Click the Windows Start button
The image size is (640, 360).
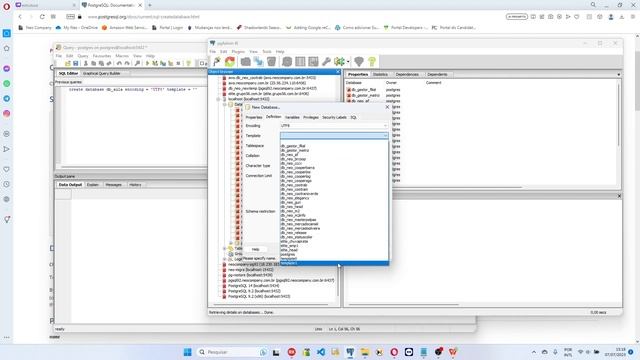187,352
